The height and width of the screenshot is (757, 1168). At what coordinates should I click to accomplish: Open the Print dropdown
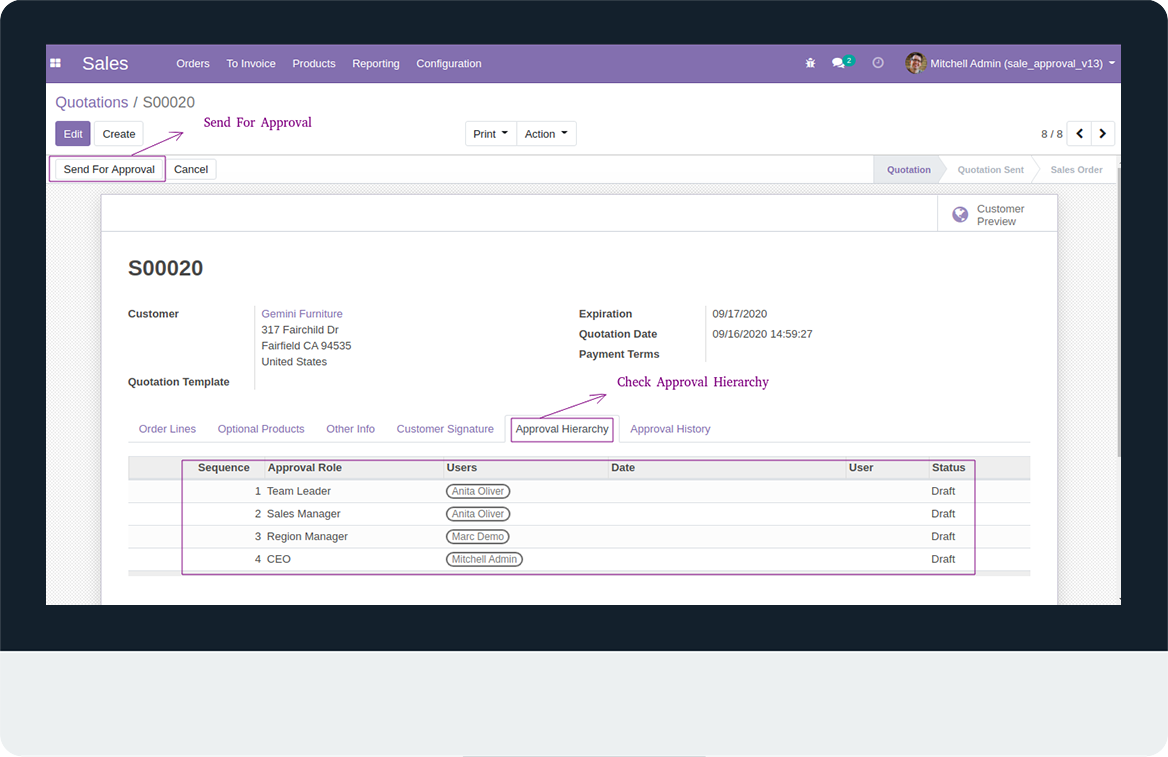[x=491, y=134]
